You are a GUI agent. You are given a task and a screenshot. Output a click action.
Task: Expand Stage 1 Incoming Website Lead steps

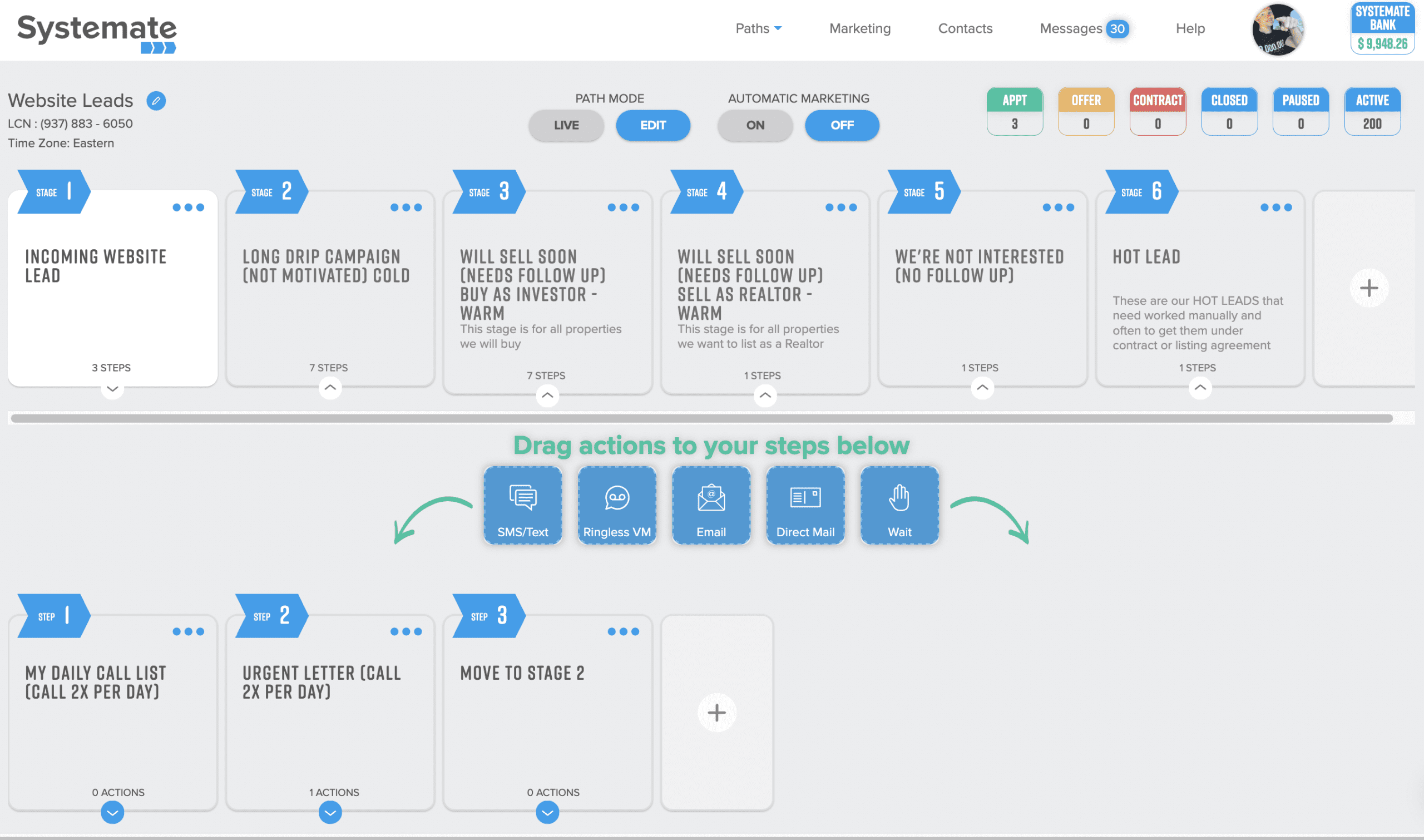113,389
